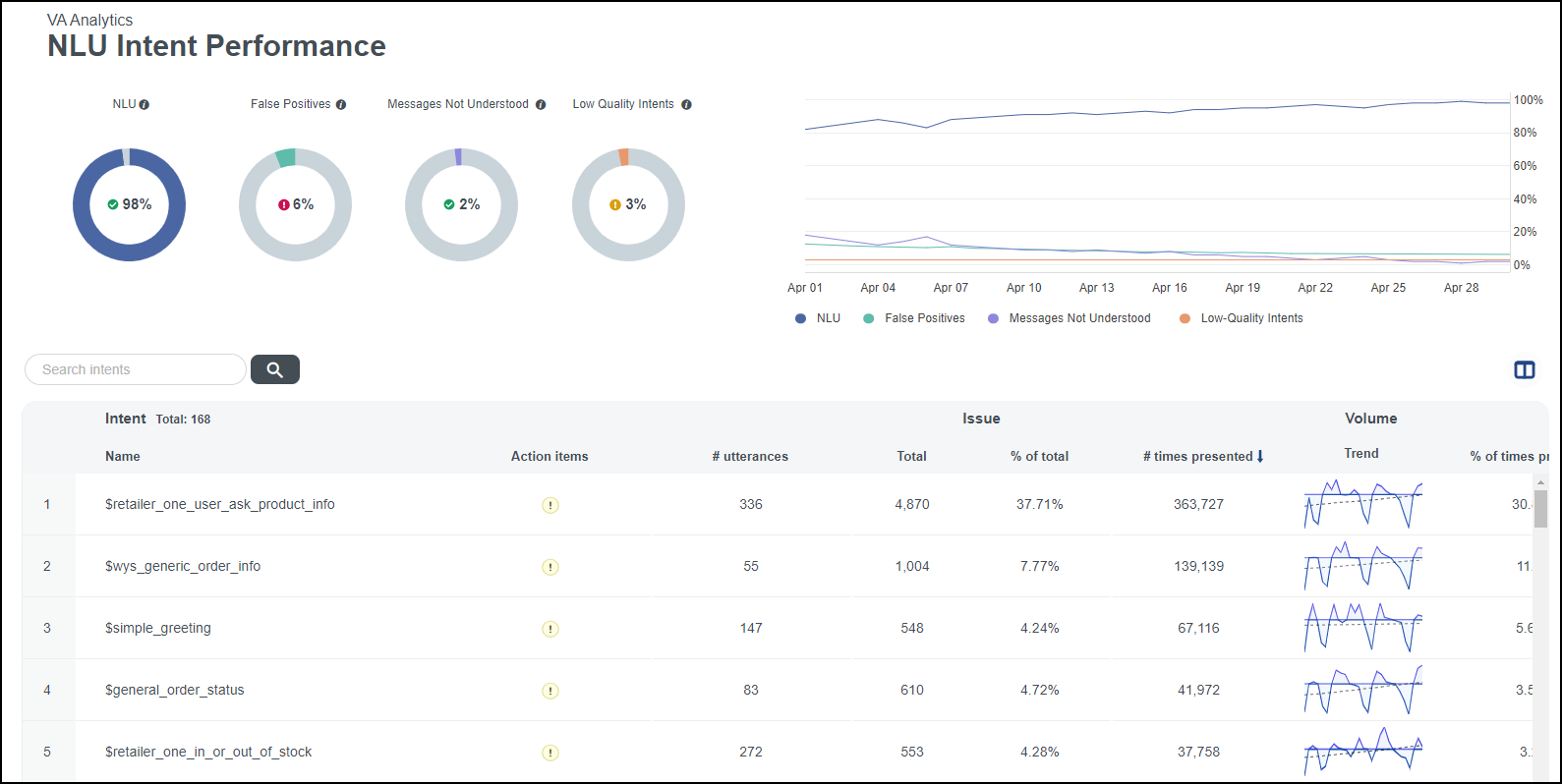Open the column layout selector icon
The width and height of the screenshot is (1562, 784).
(x=1525, y=370)
